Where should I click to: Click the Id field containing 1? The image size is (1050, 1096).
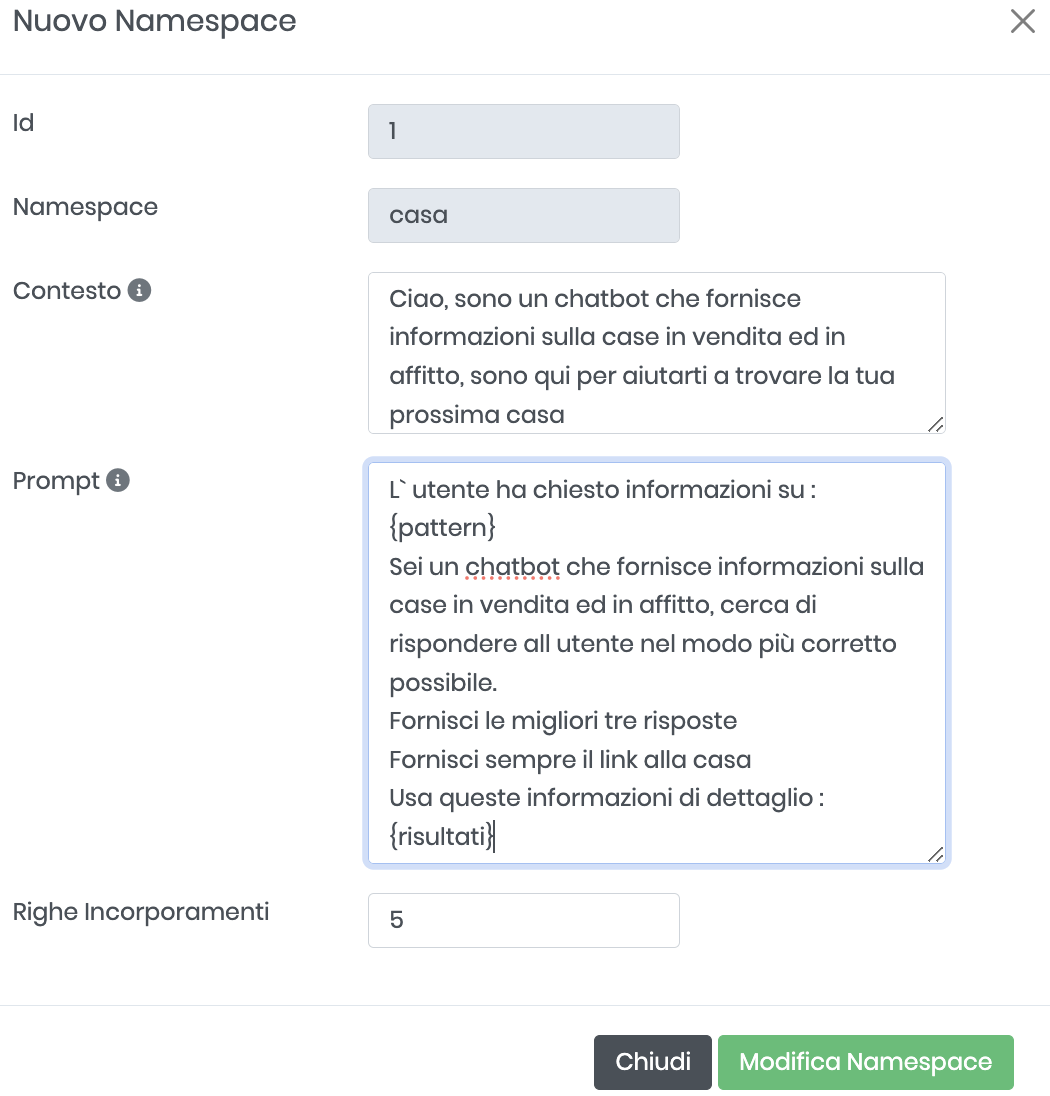coord(523,132)
